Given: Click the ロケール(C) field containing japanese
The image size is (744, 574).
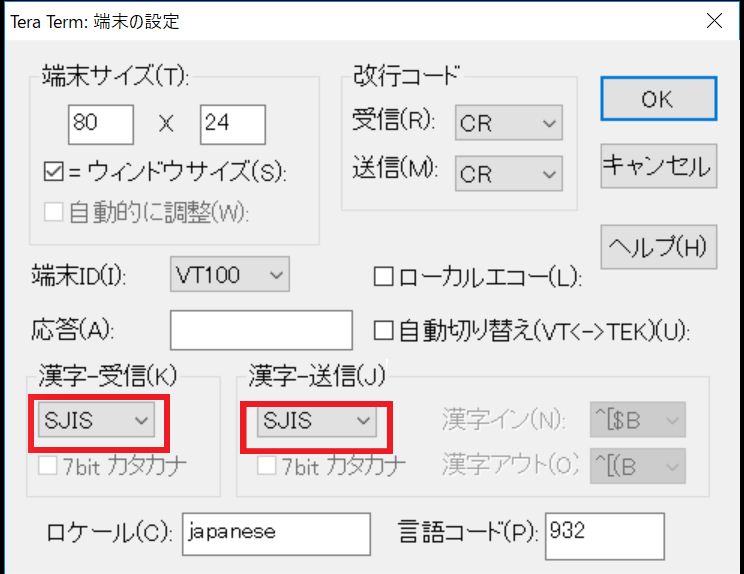Looking at the screenshot, I should coord(276,530).
